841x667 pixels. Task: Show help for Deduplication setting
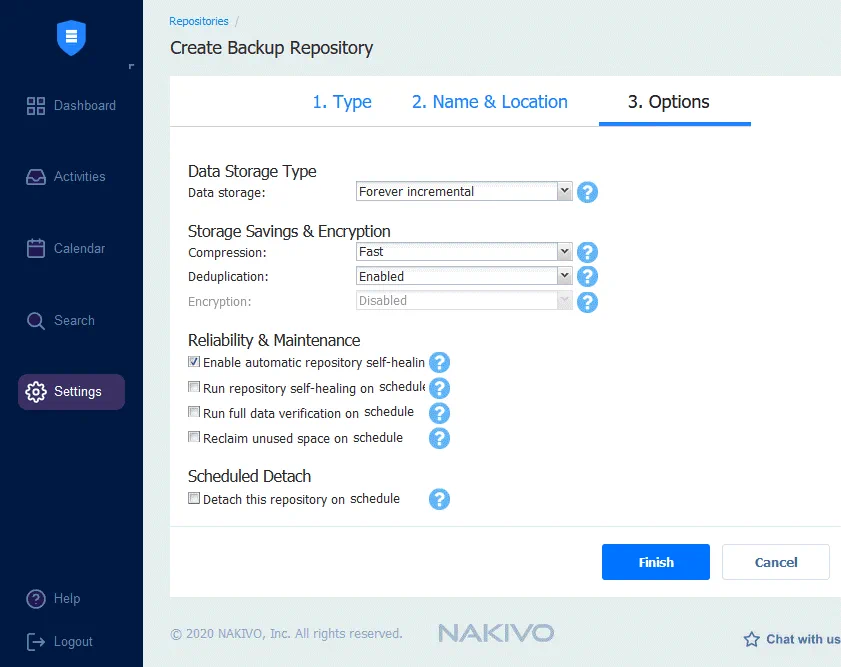[588, 277]
